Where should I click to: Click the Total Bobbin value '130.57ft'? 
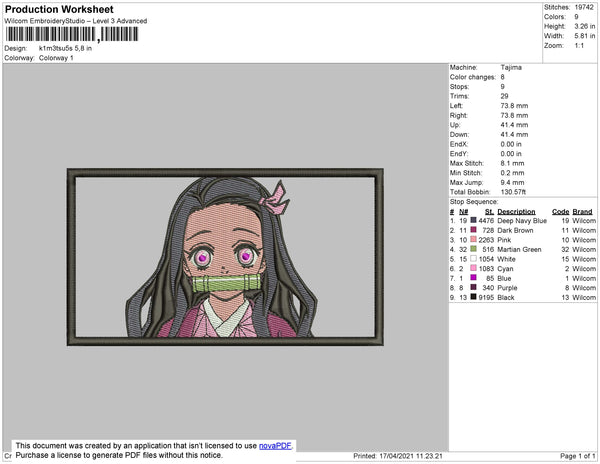pos(513,192)
